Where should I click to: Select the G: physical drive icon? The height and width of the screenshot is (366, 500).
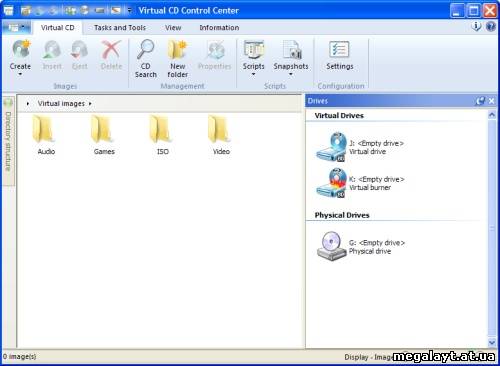point(331,246)
